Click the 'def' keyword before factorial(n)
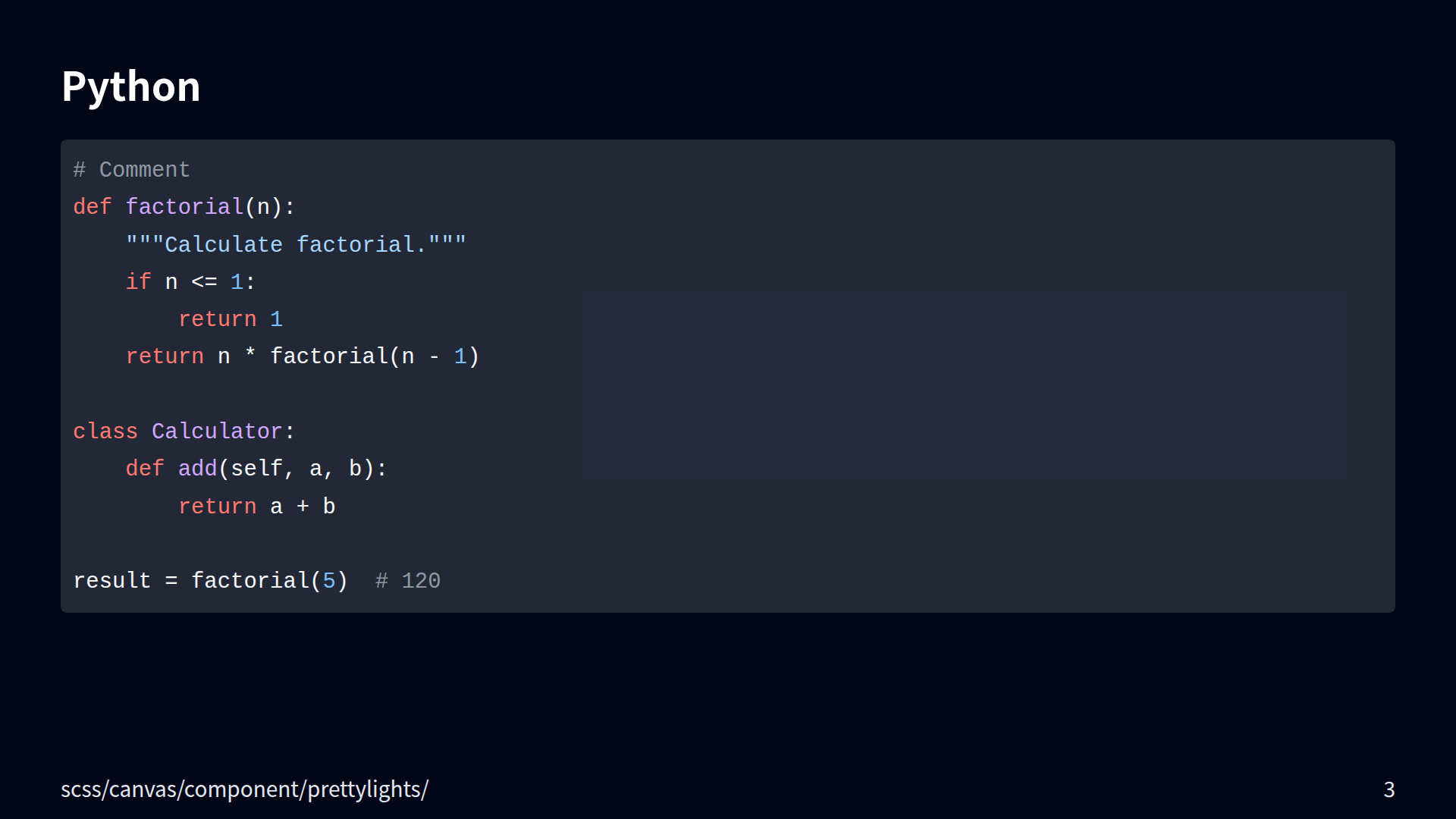1456x819 pixels. click(x=93, y=207)
